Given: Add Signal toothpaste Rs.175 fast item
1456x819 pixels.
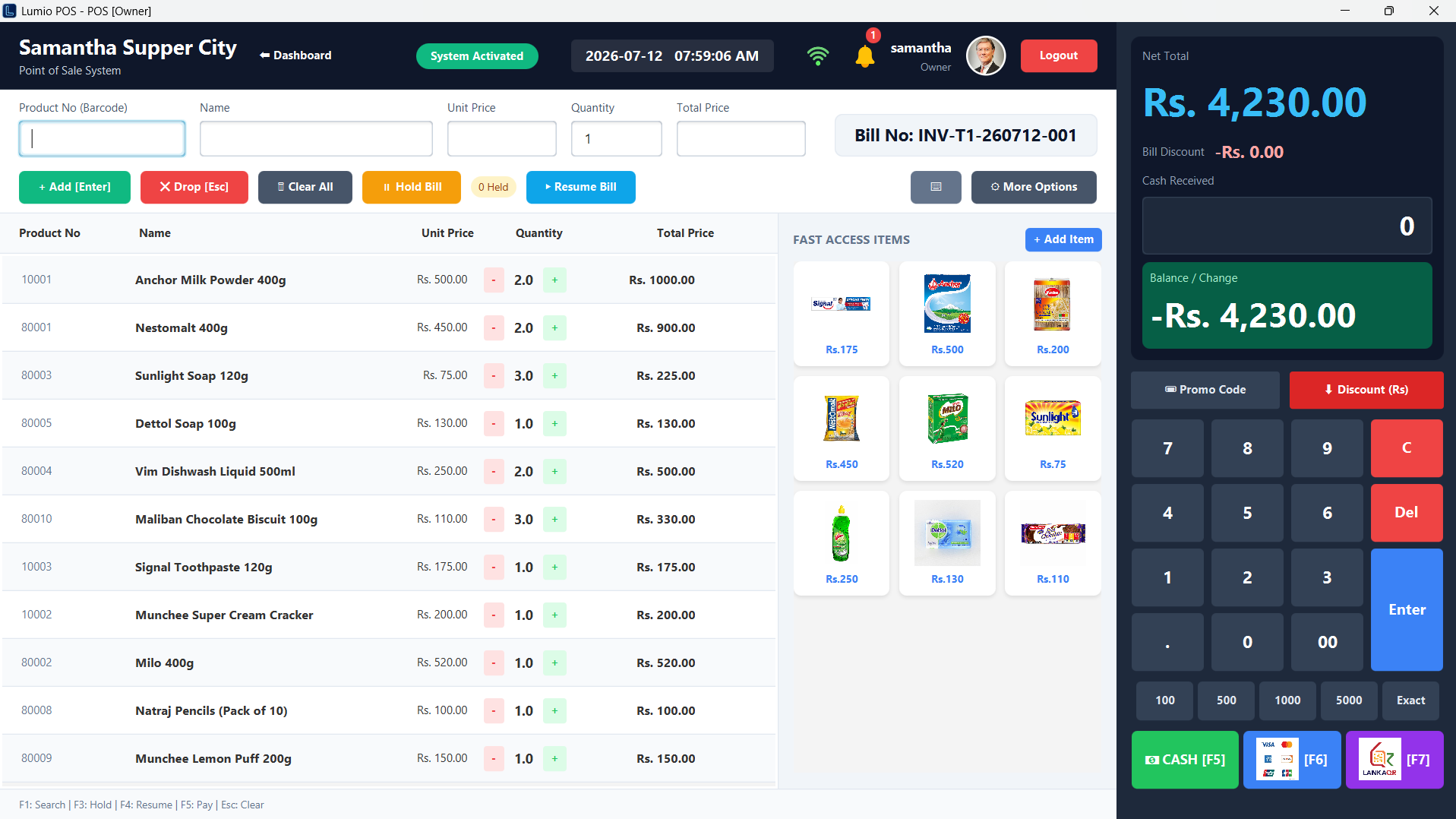Looking at the screenshot, I should pyautogui.click(x=842, y=313).
